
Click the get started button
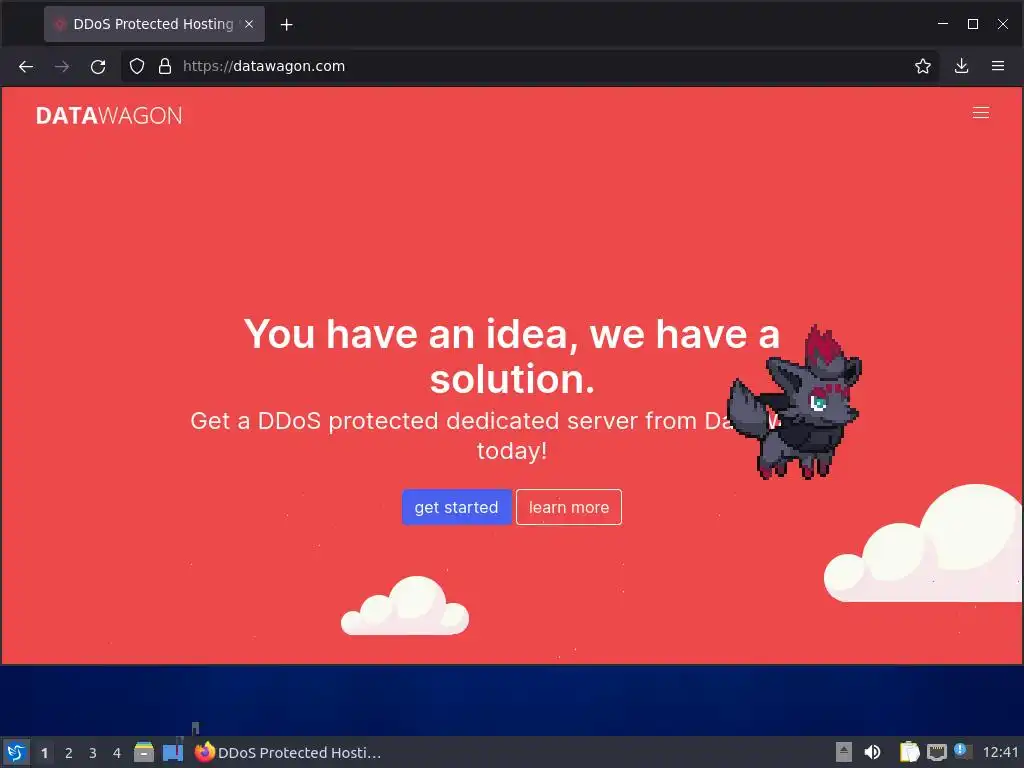tap(456, 507)
